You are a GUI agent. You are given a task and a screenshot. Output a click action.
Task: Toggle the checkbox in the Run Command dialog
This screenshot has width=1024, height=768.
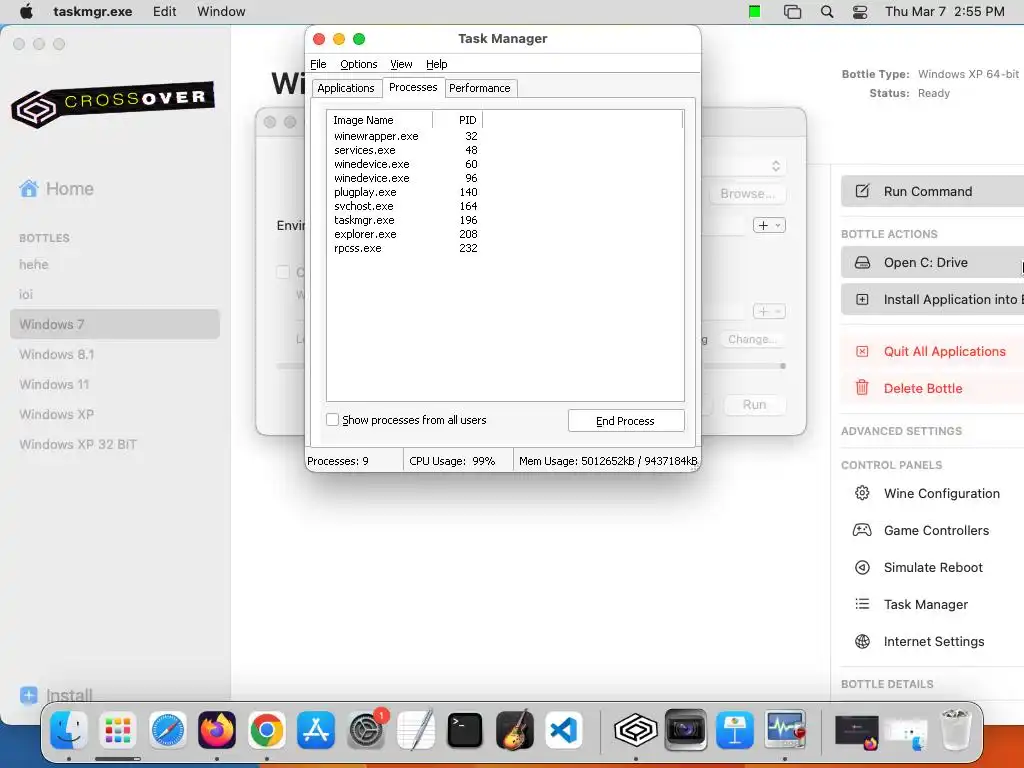[283, 272]
